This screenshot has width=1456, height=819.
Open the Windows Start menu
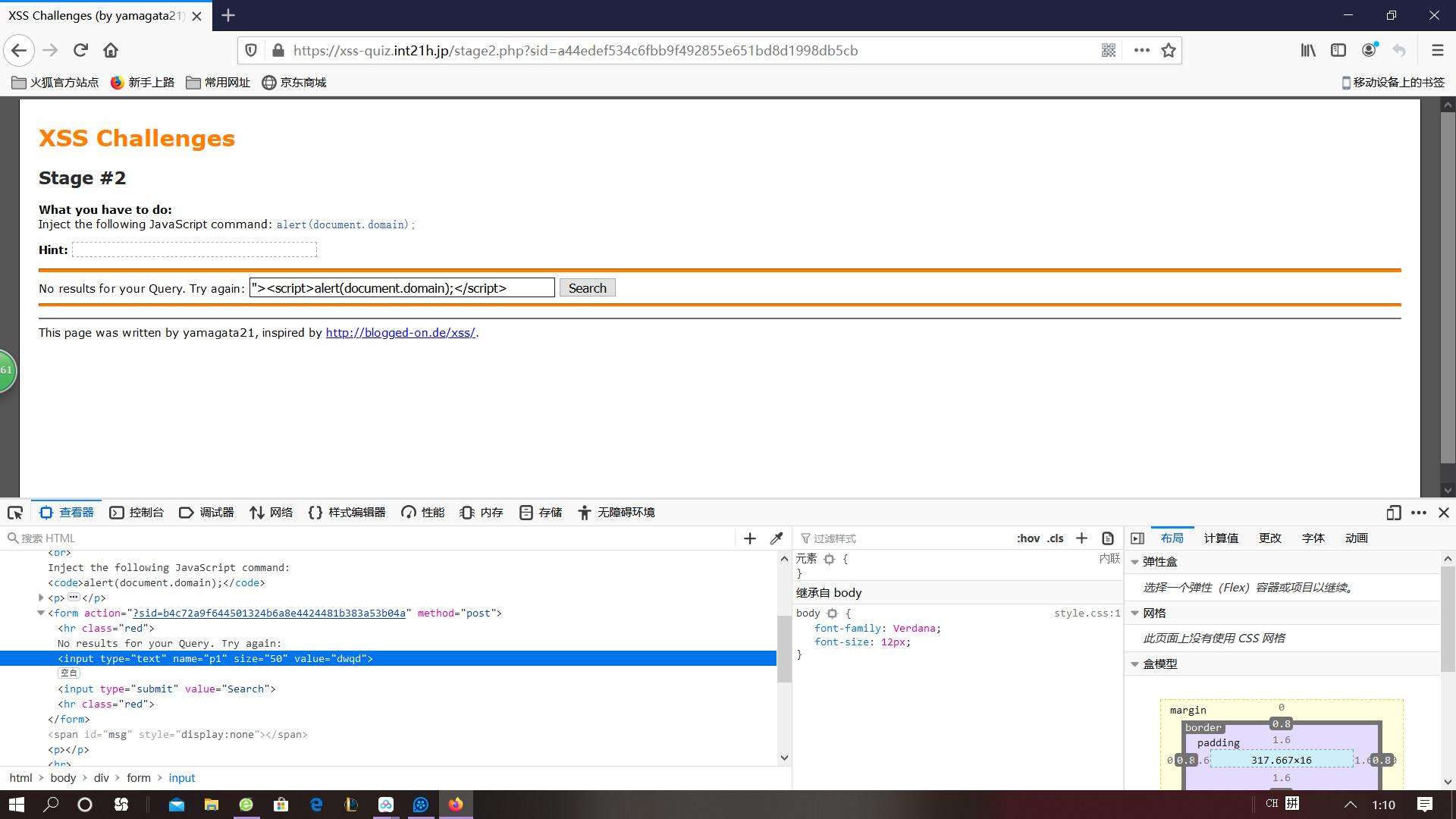tap(17, 805)
